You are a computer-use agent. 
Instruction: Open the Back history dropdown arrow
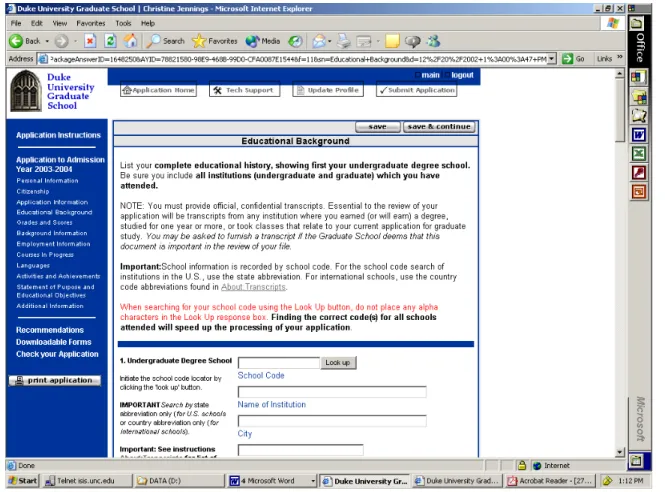tap(47, 41)
